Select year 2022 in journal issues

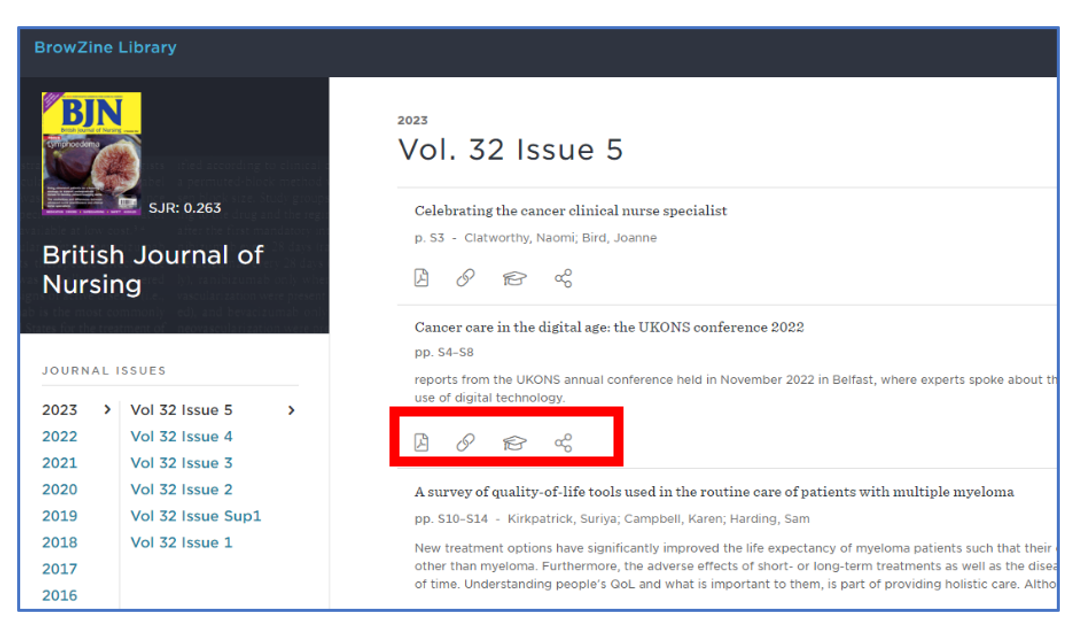(x=59, y=436)
